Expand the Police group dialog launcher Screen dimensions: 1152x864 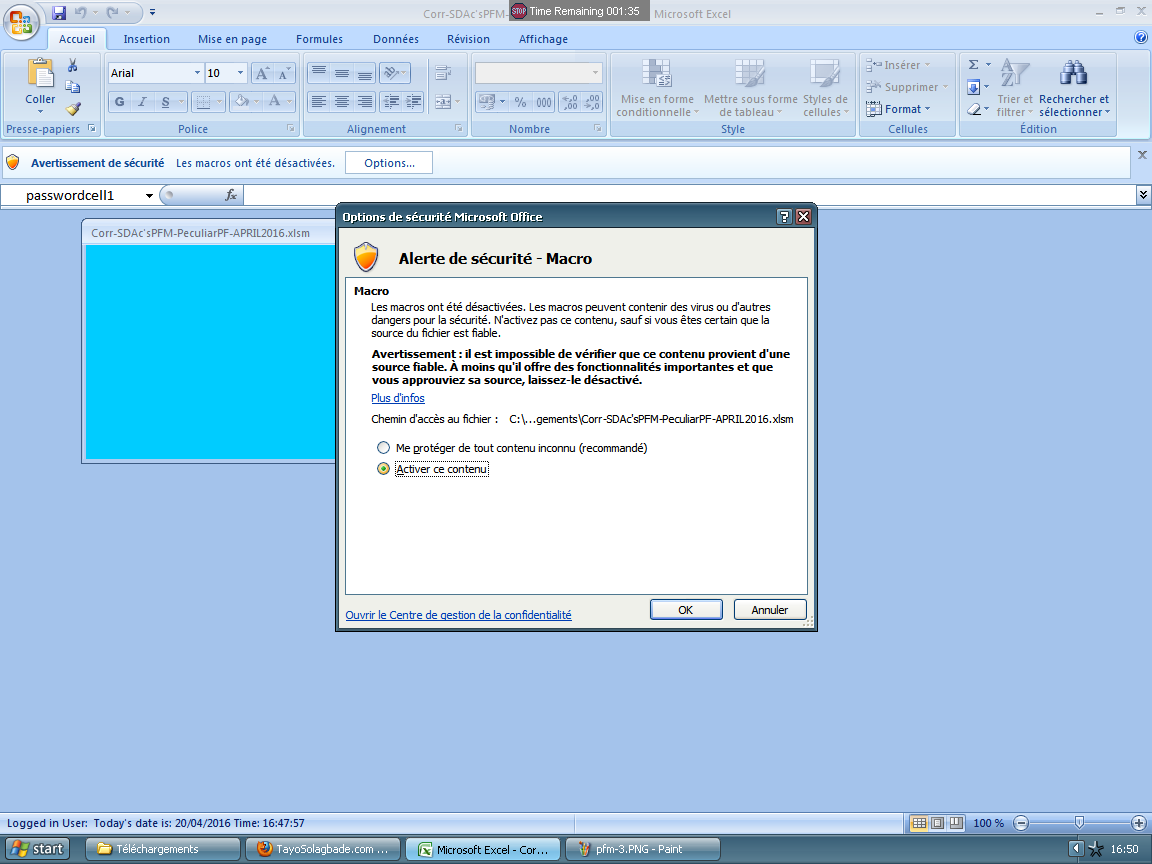click(x=291, y=129)
